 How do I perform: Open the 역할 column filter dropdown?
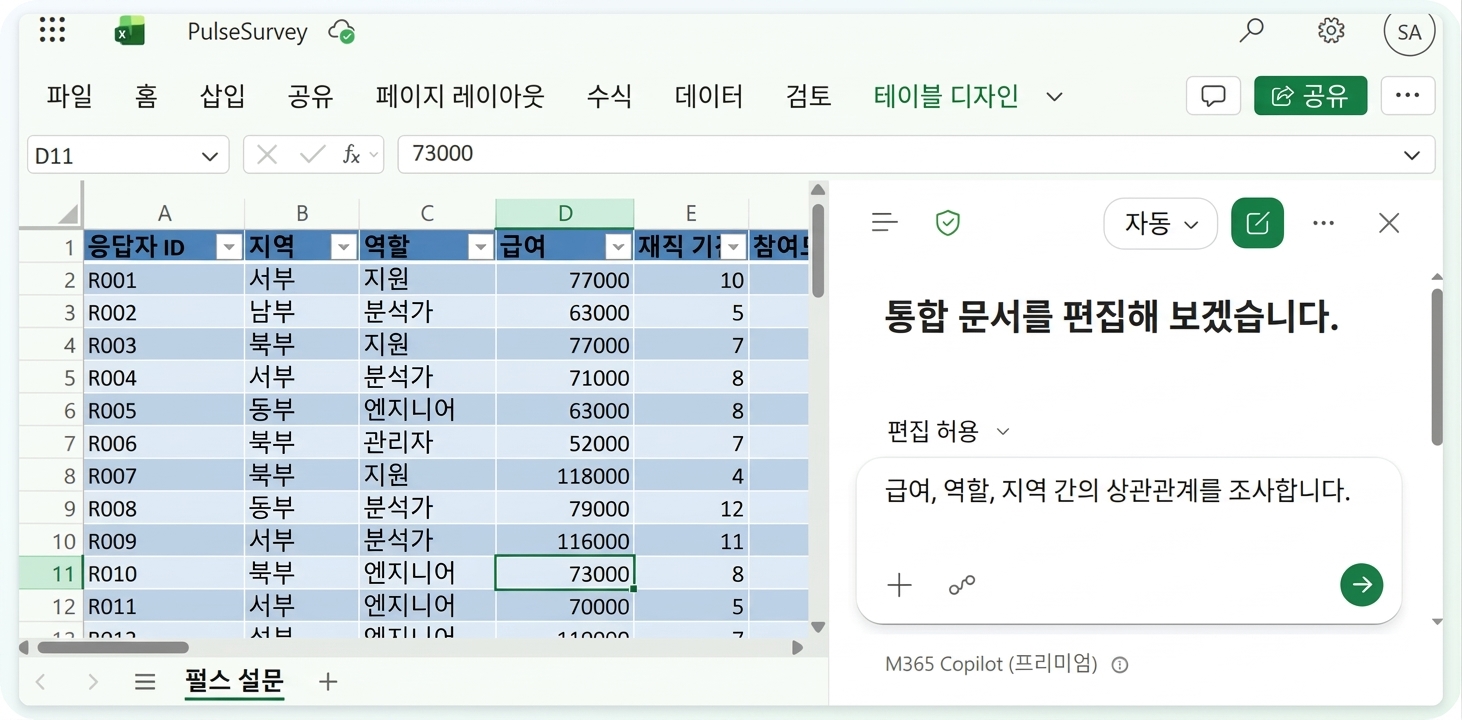[x=481, y=246]
